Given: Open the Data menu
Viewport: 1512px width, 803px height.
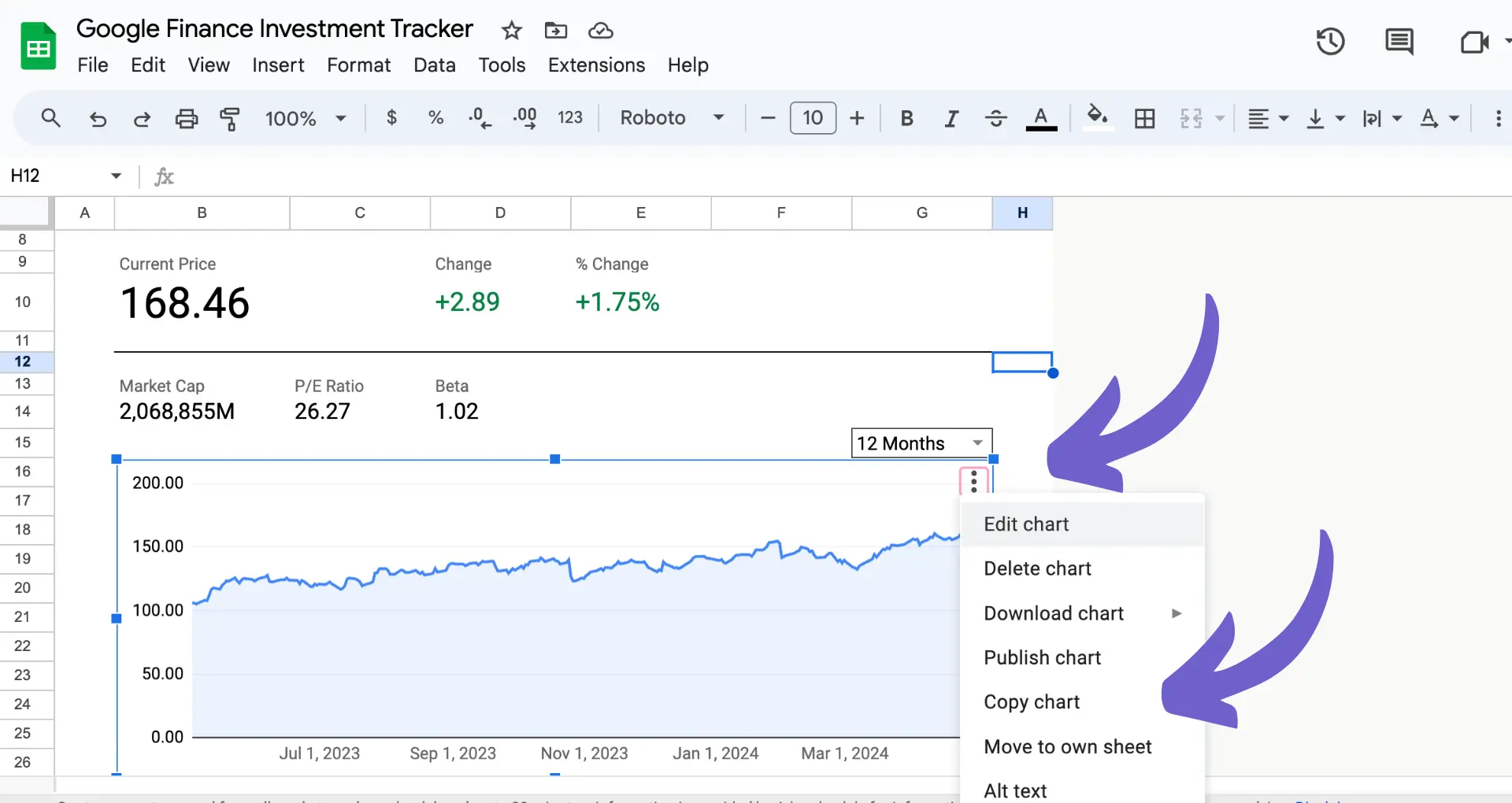Looking at the screenshot, I should (x=435, y=65).
